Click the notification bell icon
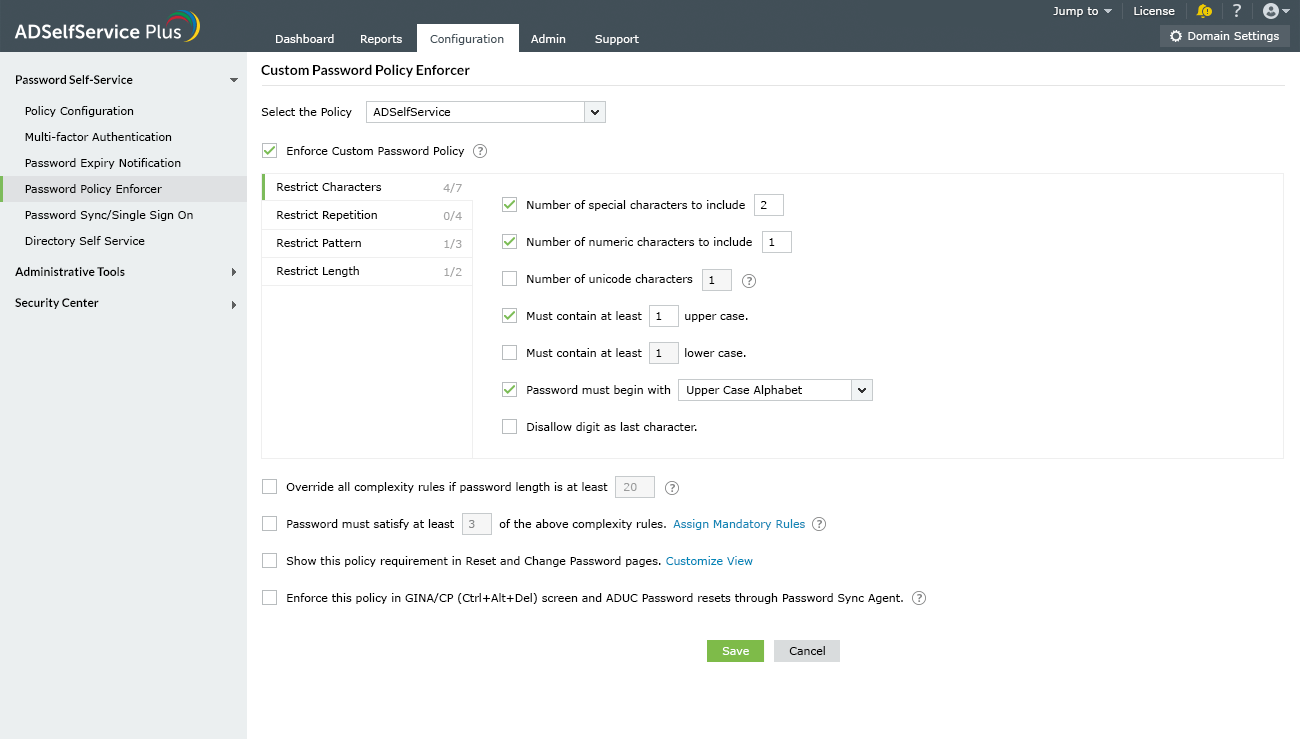1300x739 pixels. click(x=1204, y=11)
